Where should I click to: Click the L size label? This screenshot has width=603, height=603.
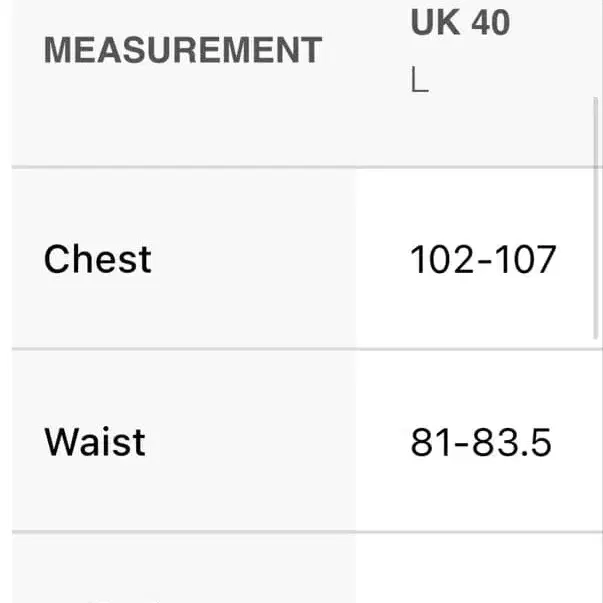coord(420,79)
